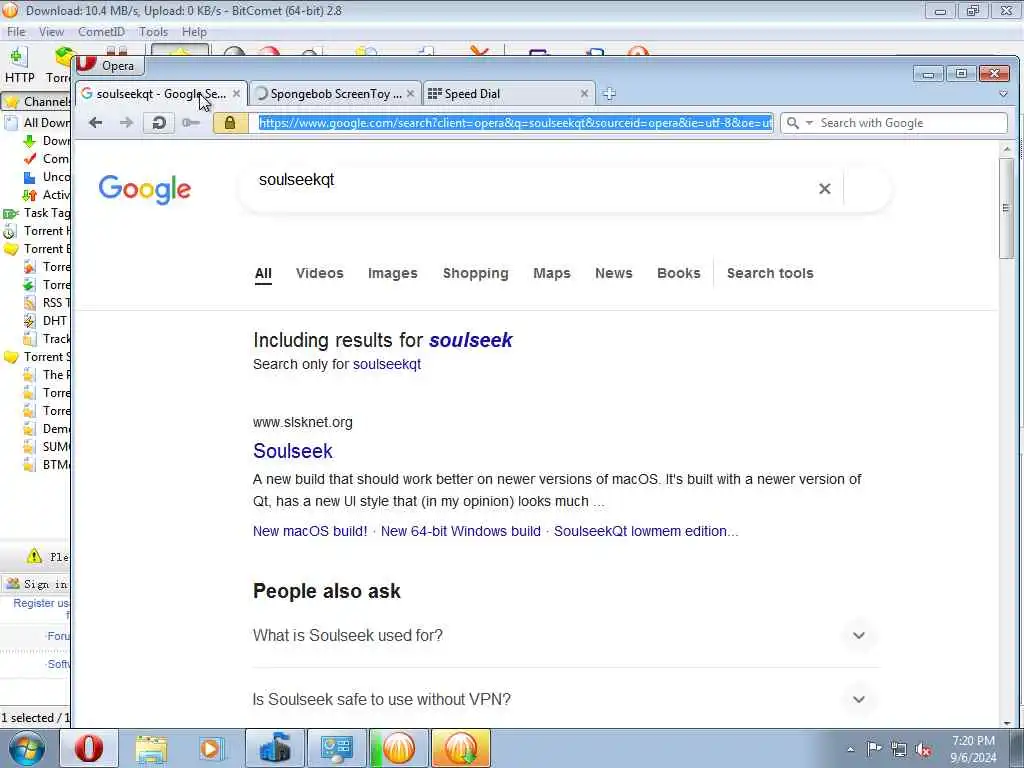The width and height of the screenshot is (1024, 768).
Task: Reload the page in Opera
Action: coord(159,123)
